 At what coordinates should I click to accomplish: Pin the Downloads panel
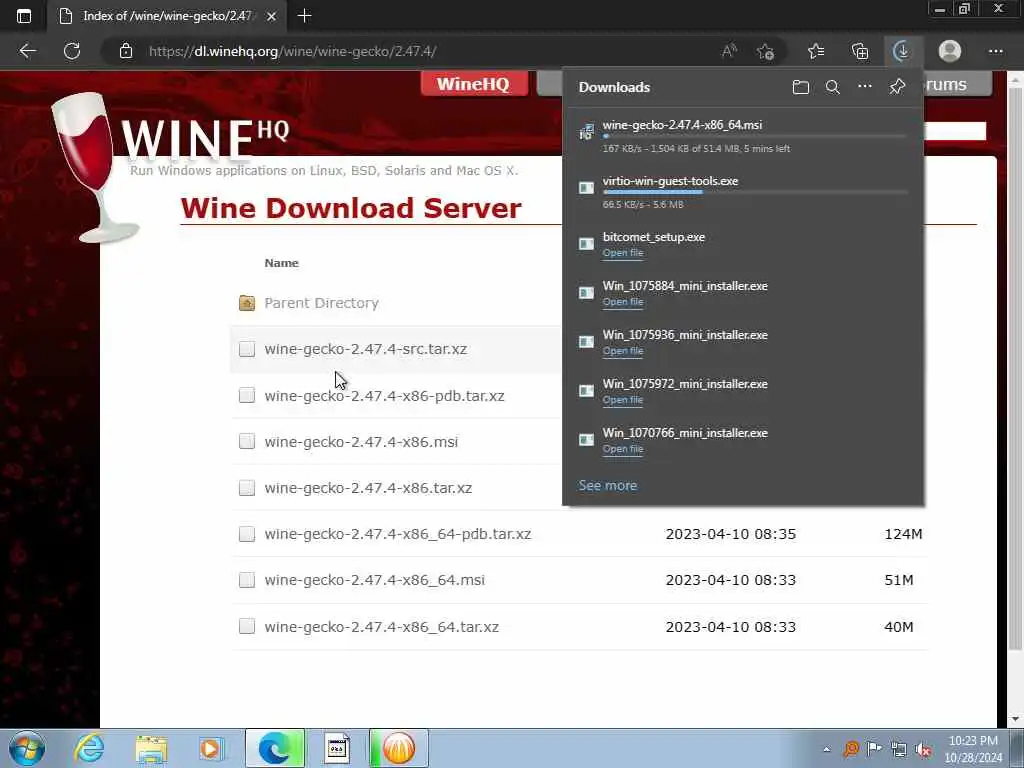click(x=897, y=87)
